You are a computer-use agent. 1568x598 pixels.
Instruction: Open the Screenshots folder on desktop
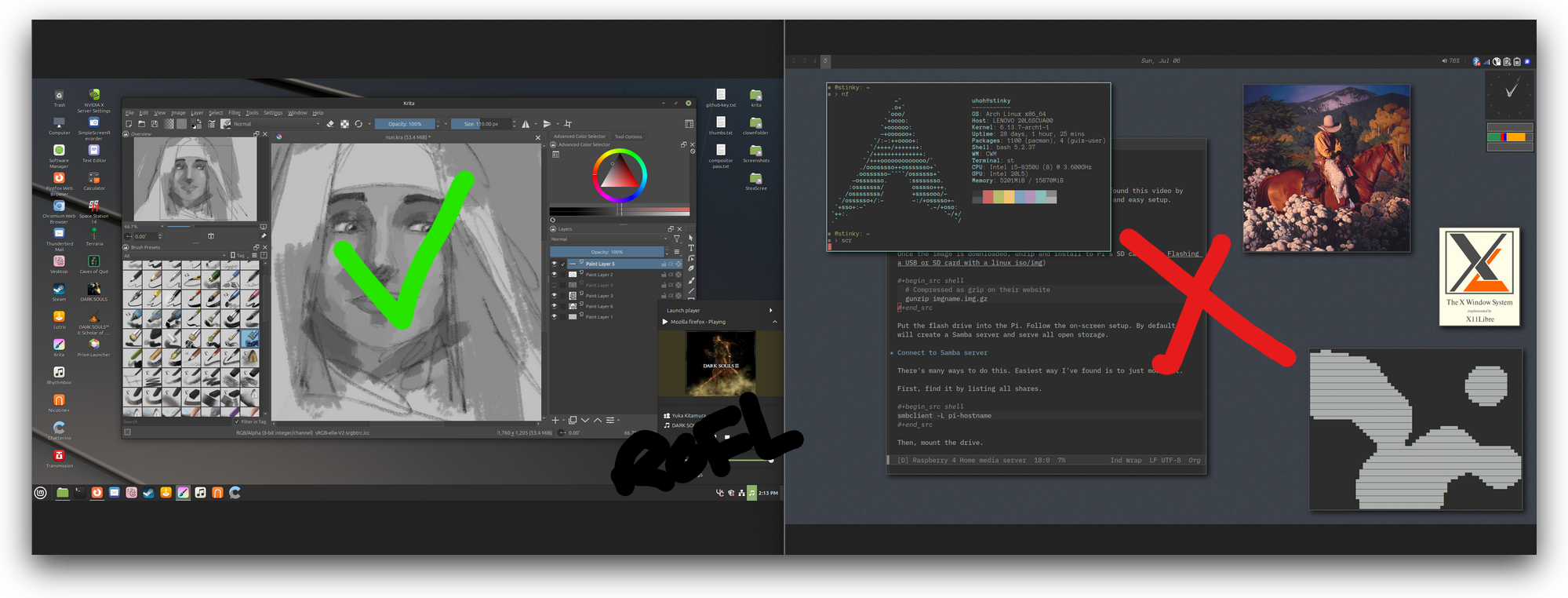point(756,152)
